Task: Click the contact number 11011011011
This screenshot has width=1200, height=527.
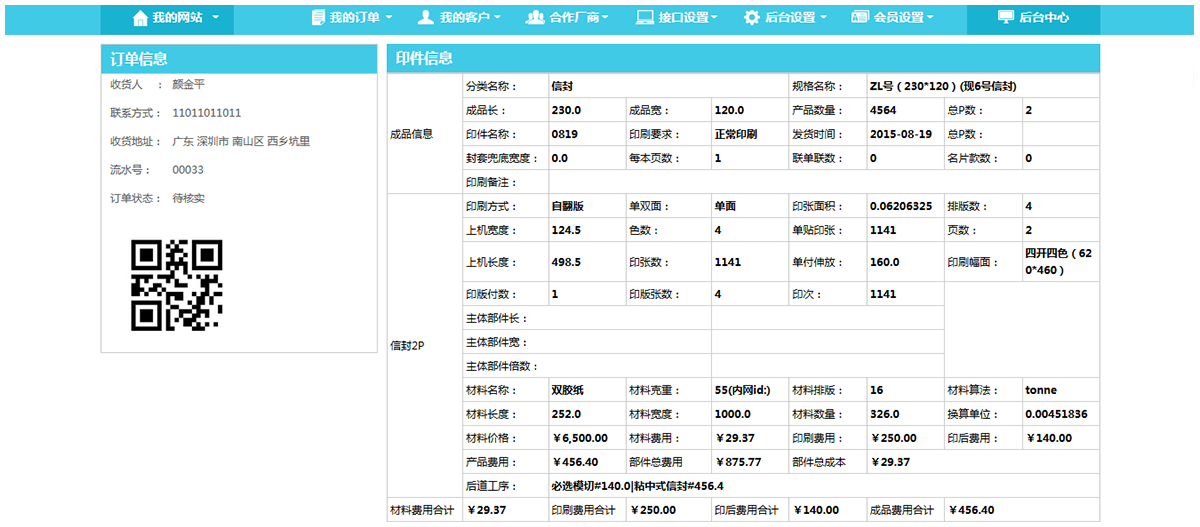Action: pos(207,113)
